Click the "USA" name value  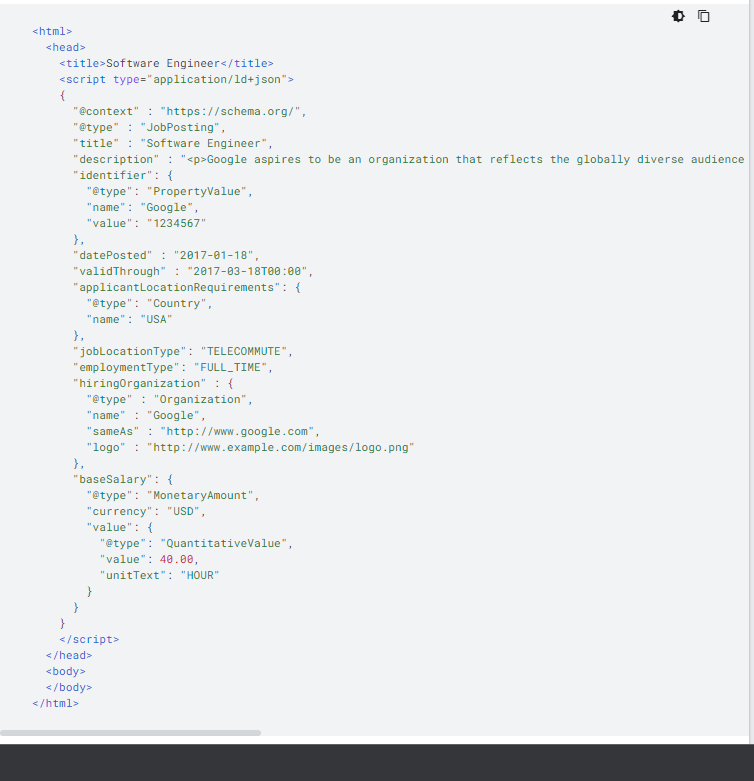(x=156, y=319)
